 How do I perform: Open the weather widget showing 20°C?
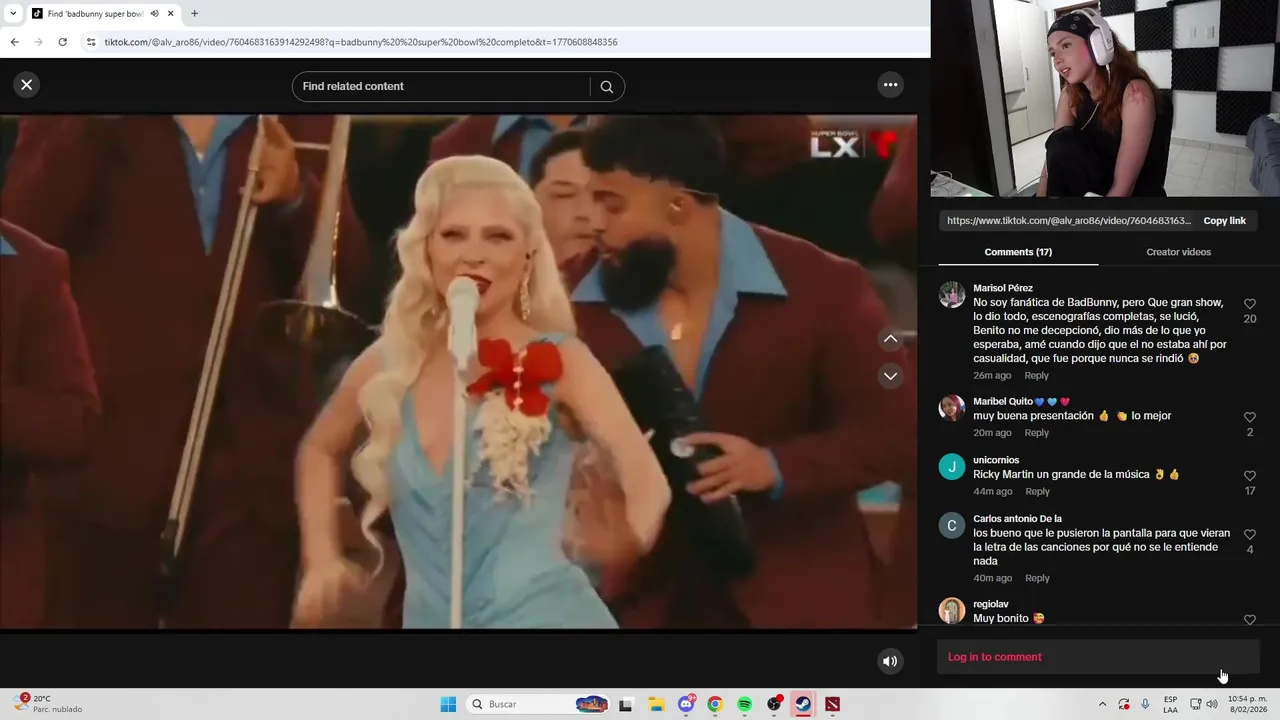pos(48,704)
